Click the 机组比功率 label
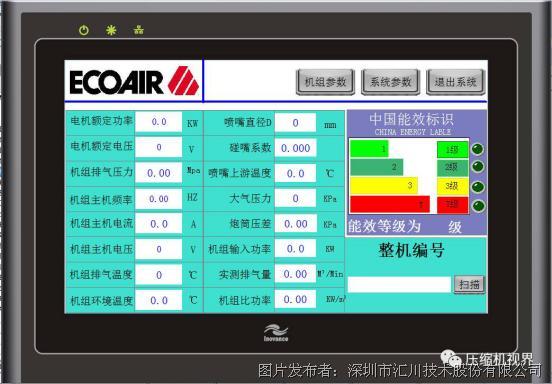Image resolution: width=552 pixels, height=384 pixels. 245,300
